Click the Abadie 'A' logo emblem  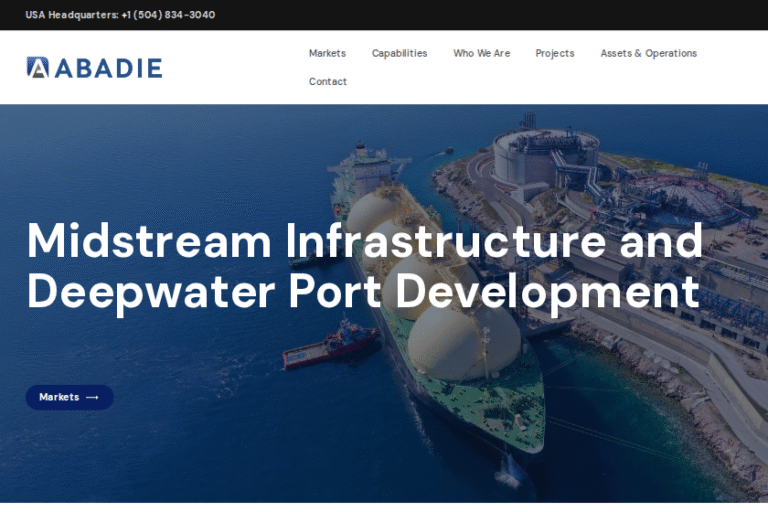pos(37,67)
